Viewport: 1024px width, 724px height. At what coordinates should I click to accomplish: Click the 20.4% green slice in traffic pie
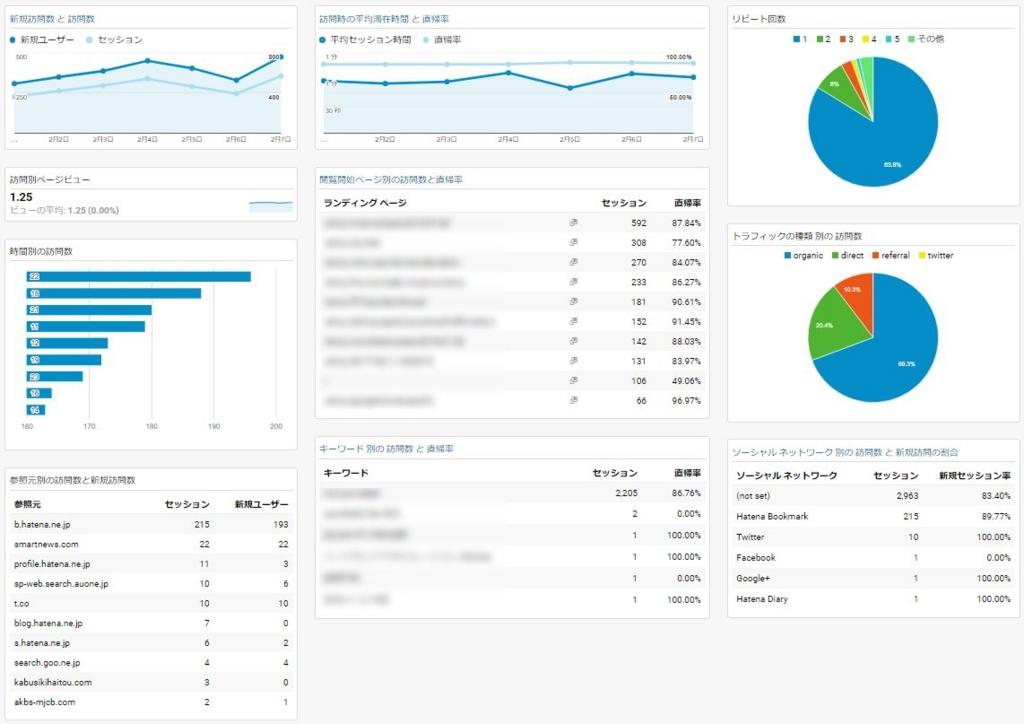tap(833, 323)
